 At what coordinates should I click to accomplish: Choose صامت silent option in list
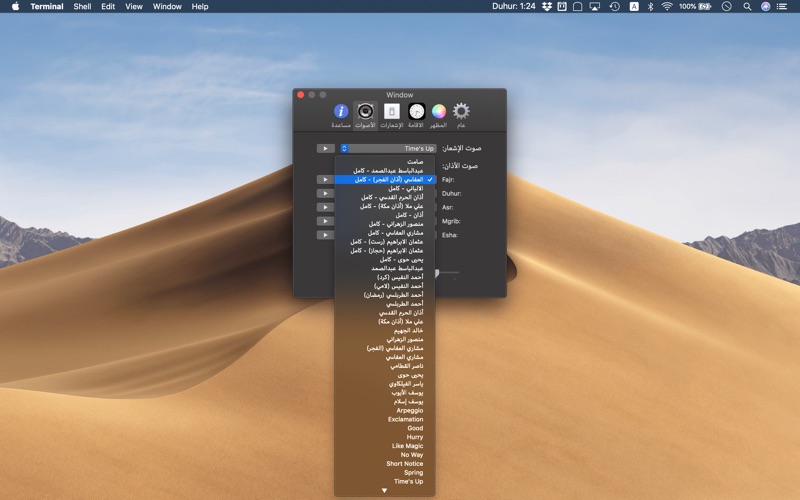coord(385,162)
